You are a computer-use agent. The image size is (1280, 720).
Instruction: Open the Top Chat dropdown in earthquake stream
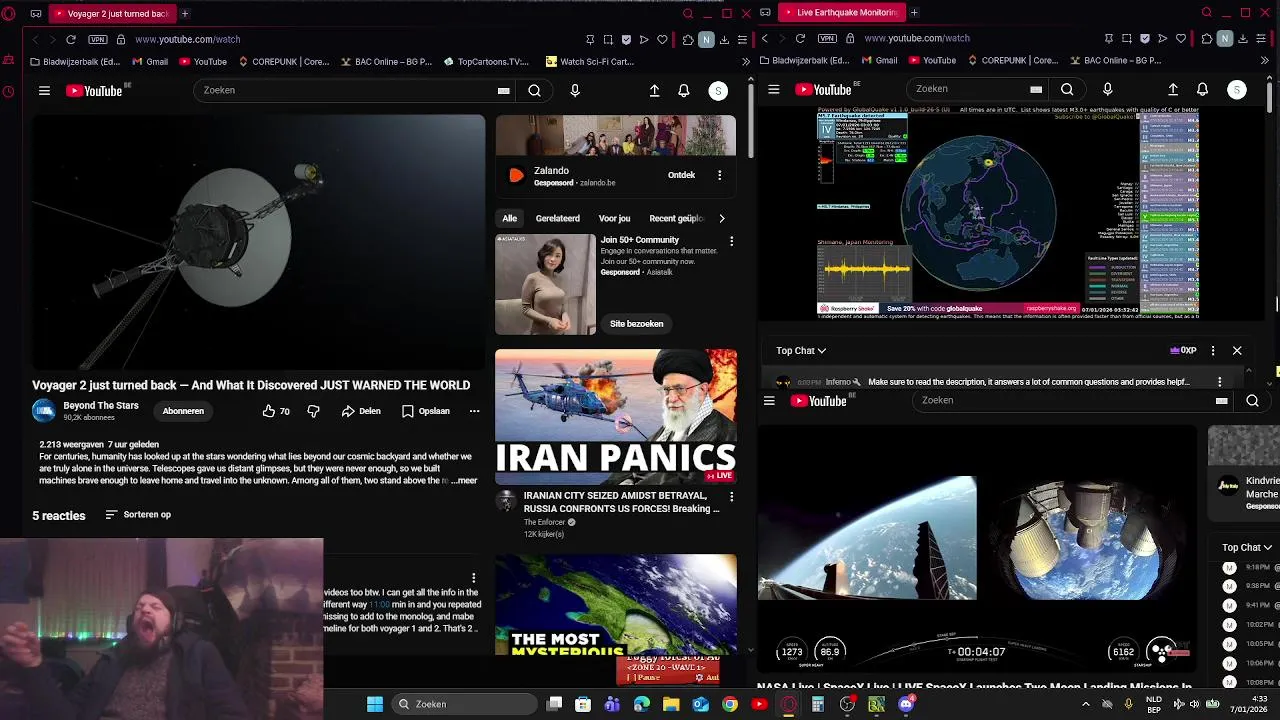[x=801, y=351]
